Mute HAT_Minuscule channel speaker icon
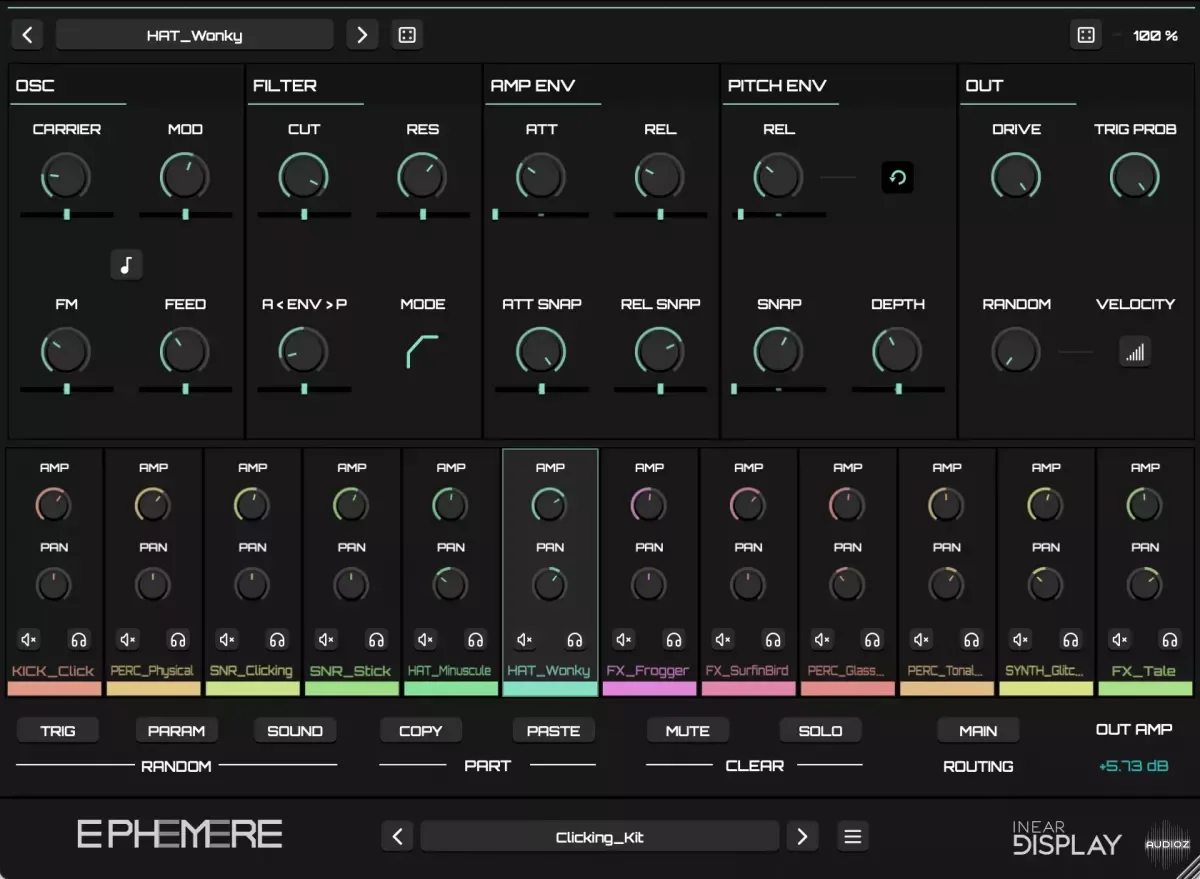The width and height of the screenshot is (1200, 879). tap(425, 640)
